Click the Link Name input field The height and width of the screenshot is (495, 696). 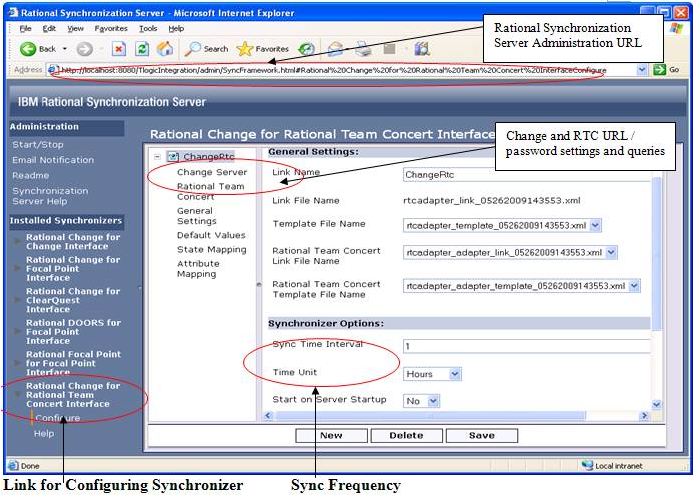pyautogui.click(x=527, y=175)
